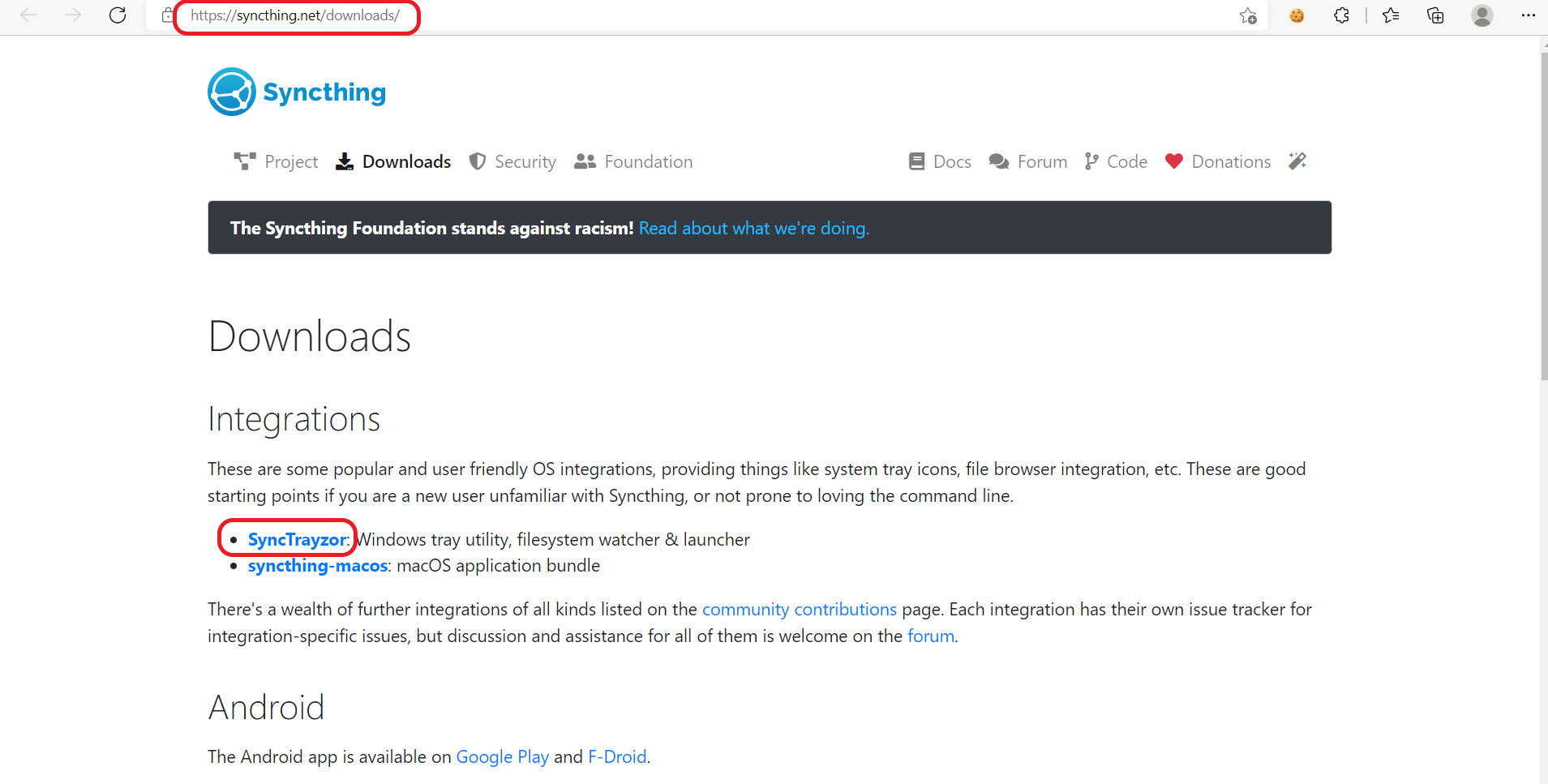Viewport: 1548px width, 784px height.
Task: Add page to favorites star icon
Action: (x=1248, y=15)
